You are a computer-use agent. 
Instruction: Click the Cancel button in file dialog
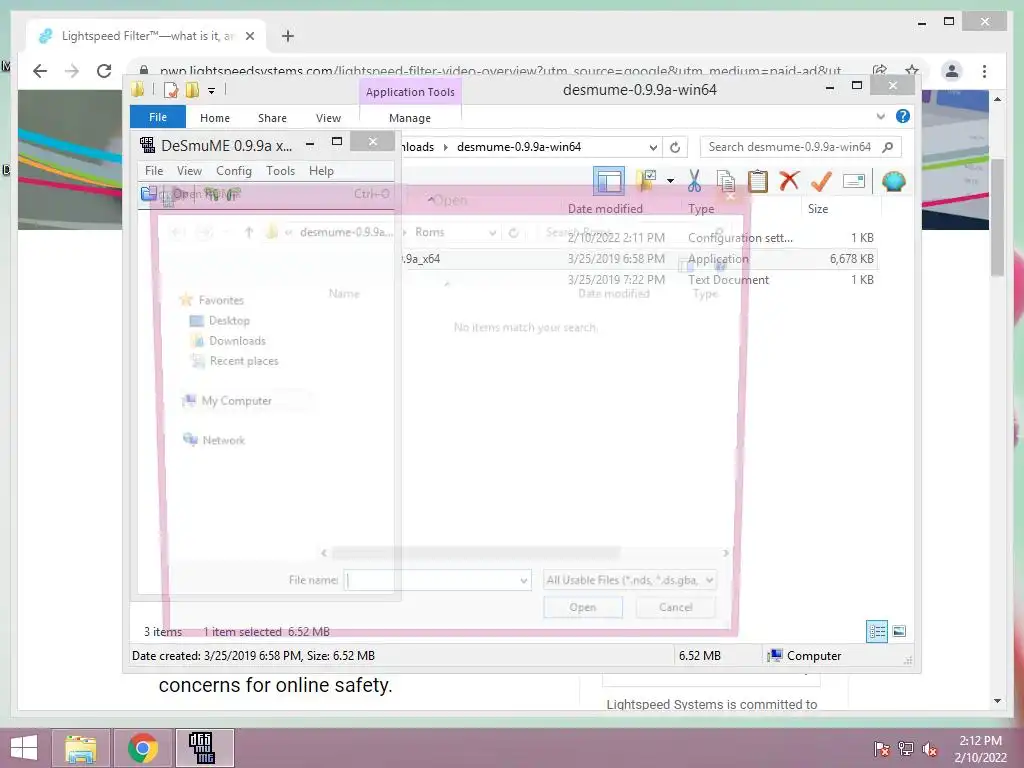676,607
